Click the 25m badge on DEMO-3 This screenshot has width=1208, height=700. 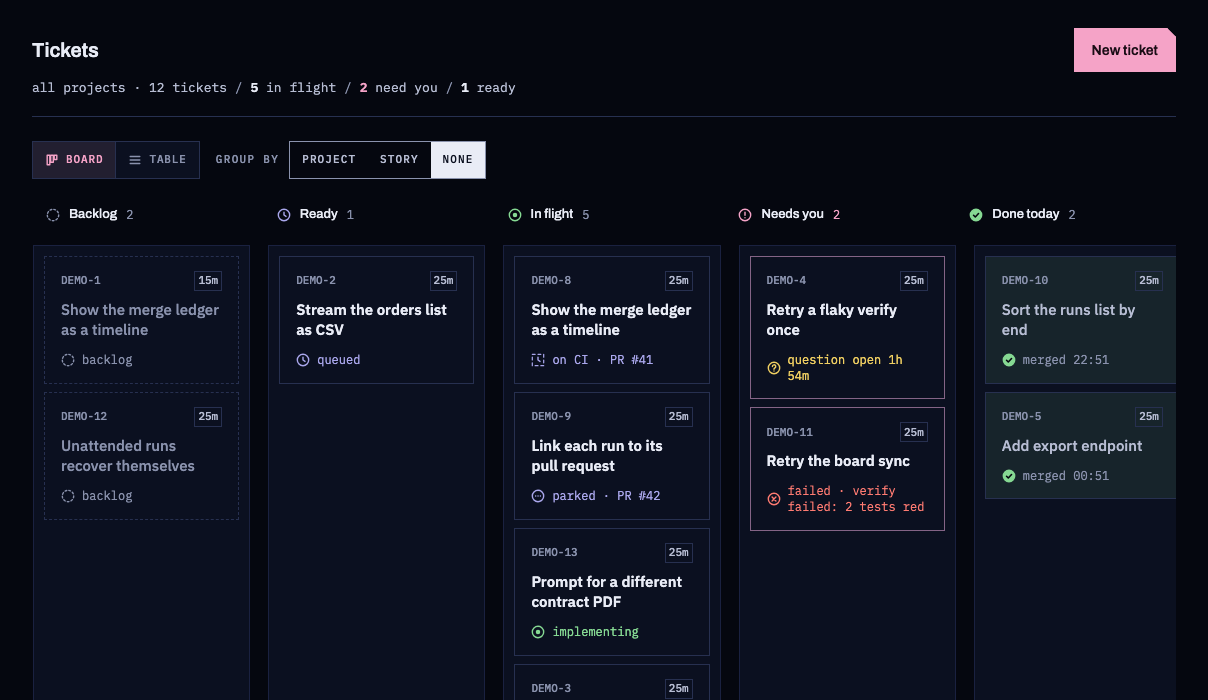(x=679, y=688)
